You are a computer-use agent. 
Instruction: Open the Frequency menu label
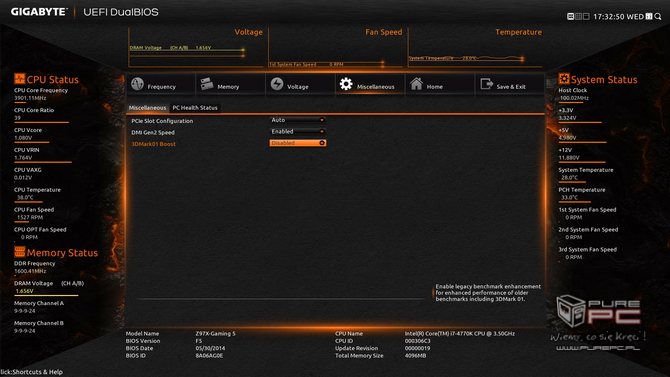162,87
